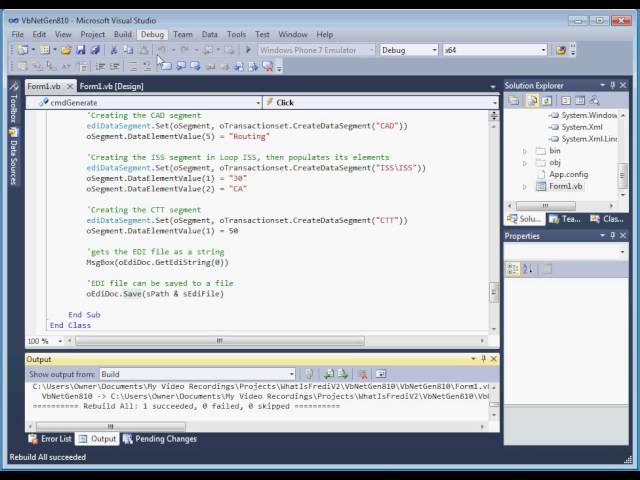This screenshot has height=480, width=640.
Task: Click the Find Message in Code icon in Output
Action: (309, 374)
